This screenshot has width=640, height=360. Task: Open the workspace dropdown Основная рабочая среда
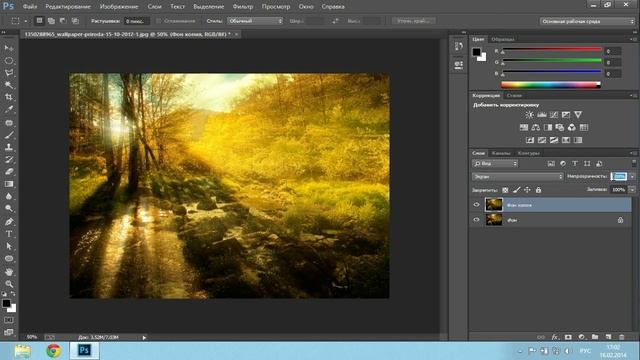click(587, 21)
